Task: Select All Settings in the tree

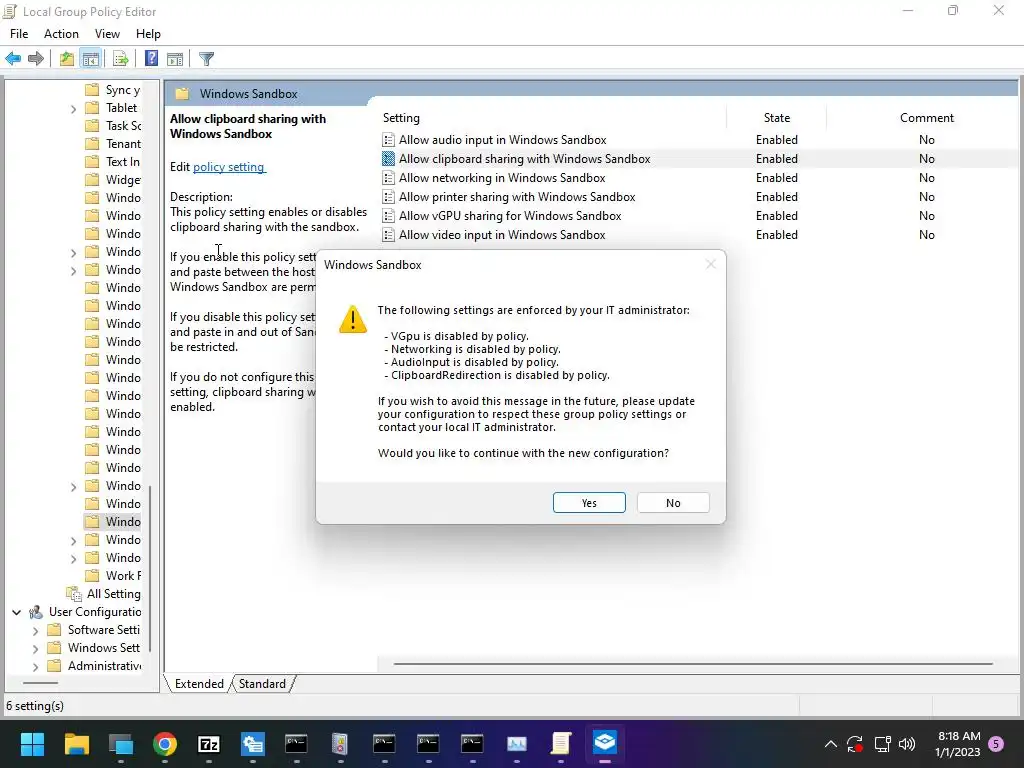Action: click(114, 594)
